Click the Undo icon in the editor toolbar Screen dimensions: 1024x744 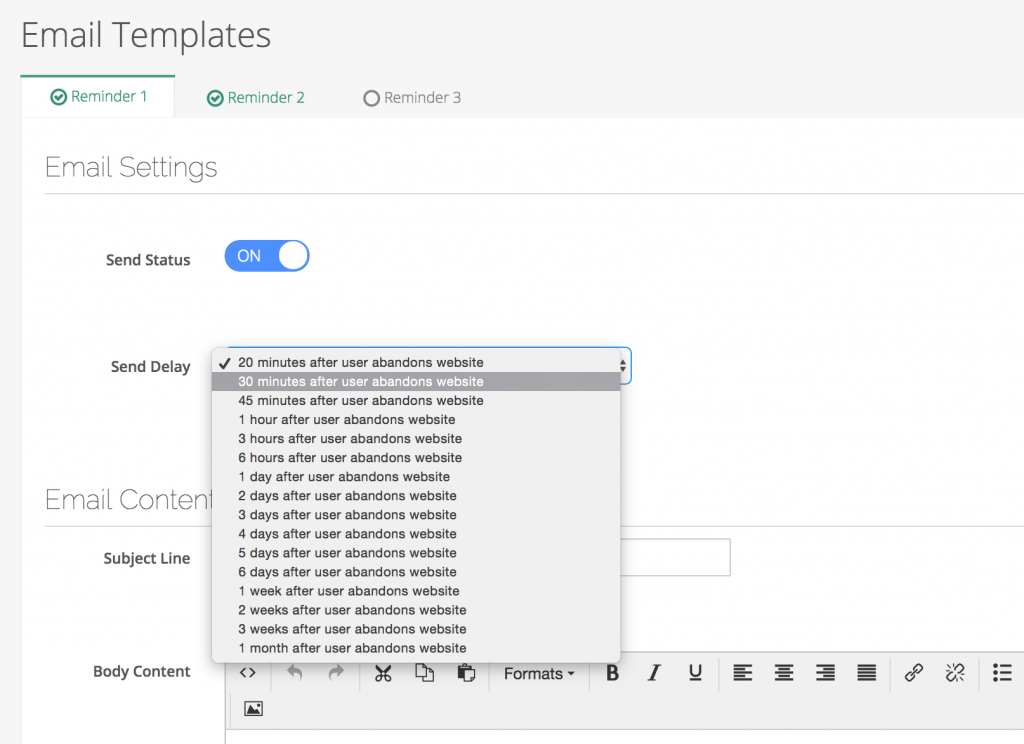(295, 673)
